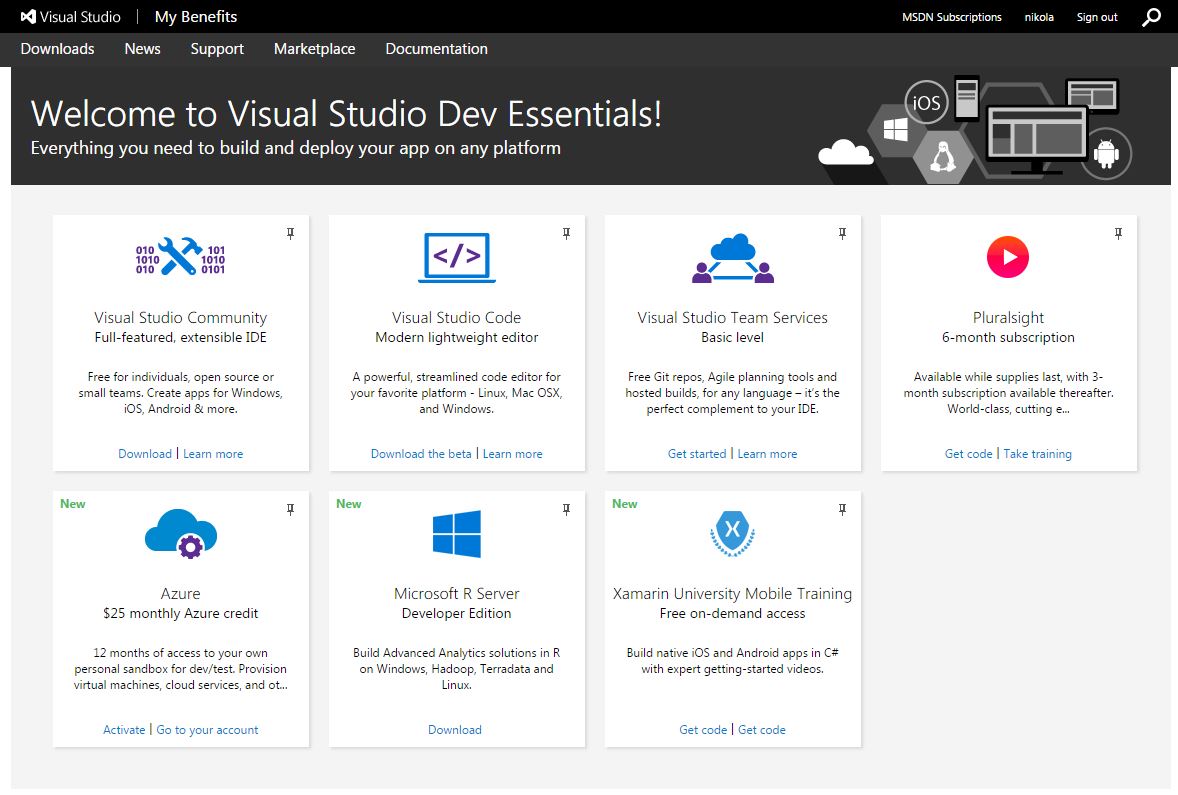Open the Documentation menu
The height and width of the screenshot is (795, 1178).
(436, 49)
